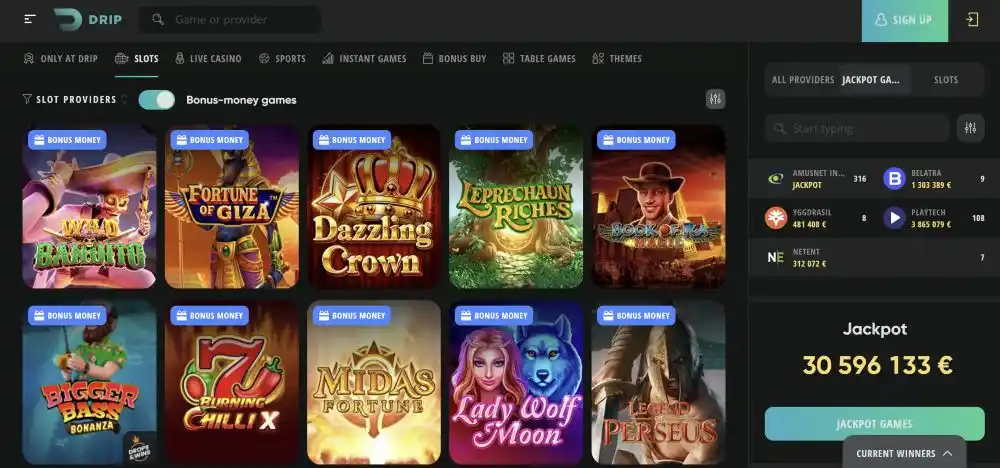Expand the Current Winners panel

904,453
